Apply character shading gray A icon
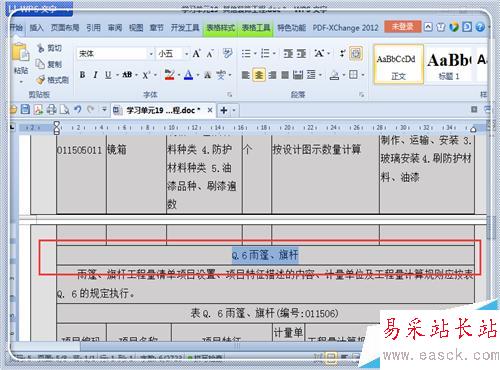Screen dimensions: 500x370 pyautogui.click(x=208, y=75)
